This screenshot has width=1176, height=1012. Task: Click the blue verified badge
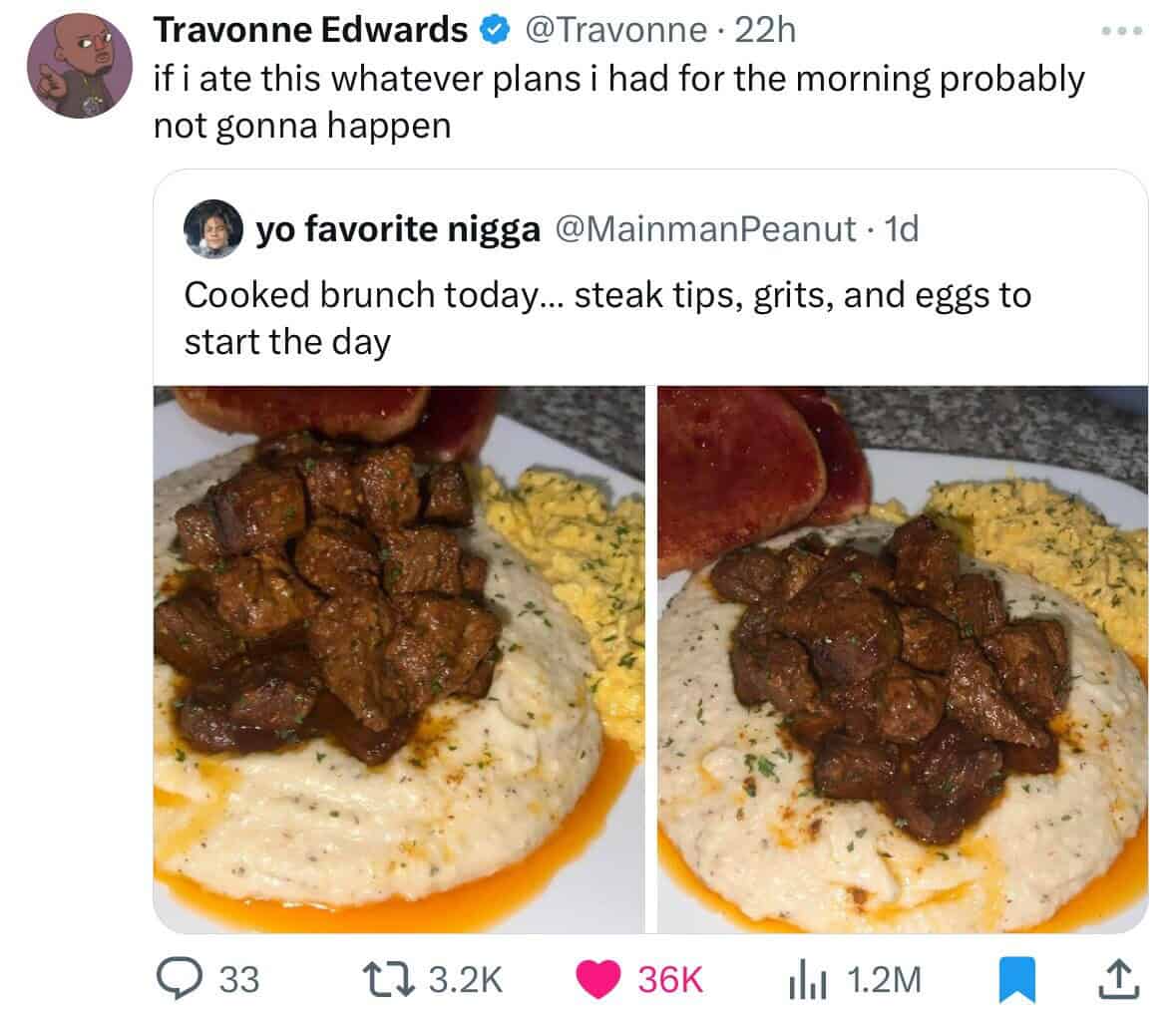coord(495,31)
